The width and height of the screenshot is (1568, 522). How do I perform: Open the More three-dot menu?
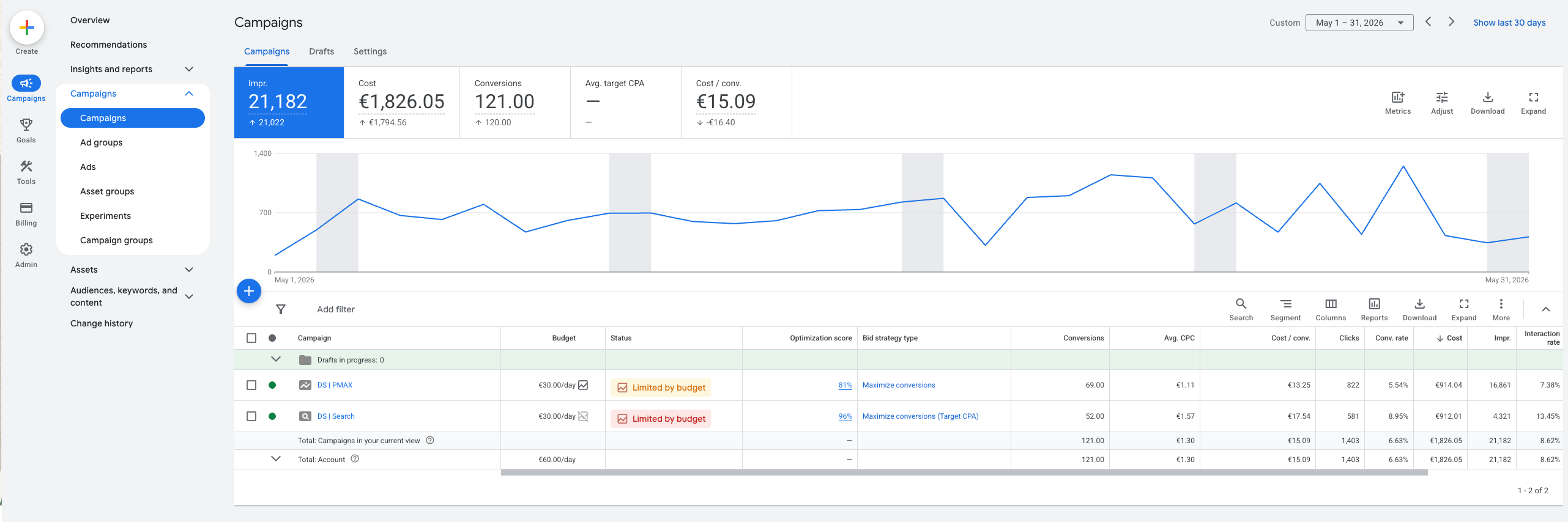pyautogui.click(x=1501, y=309)
